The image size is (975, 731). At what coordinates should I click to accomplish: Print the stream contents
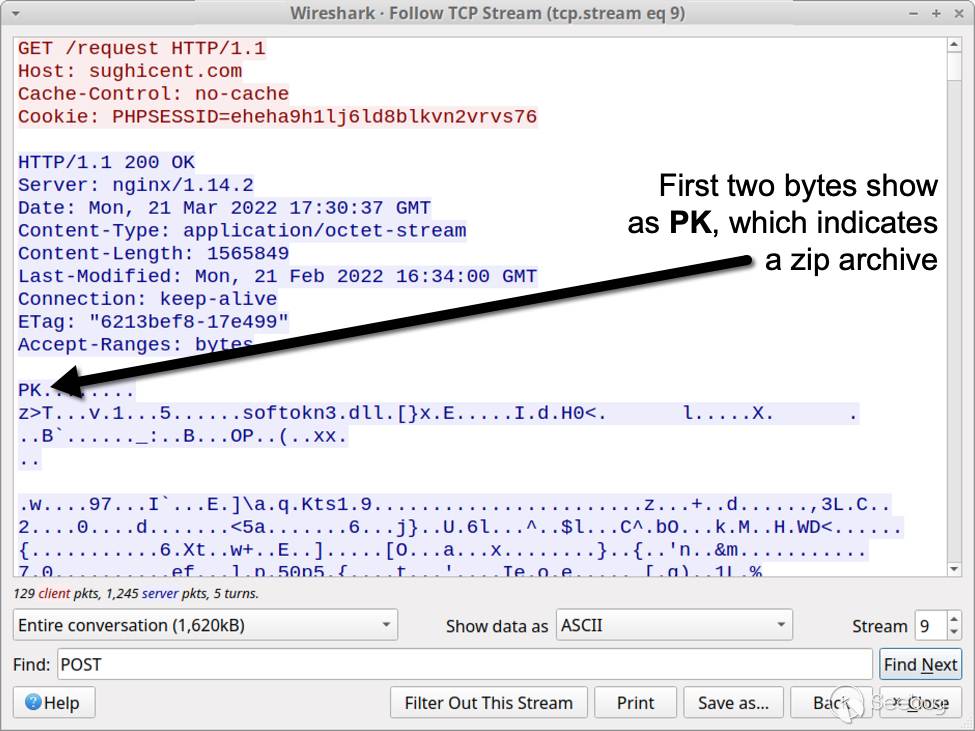635,703
